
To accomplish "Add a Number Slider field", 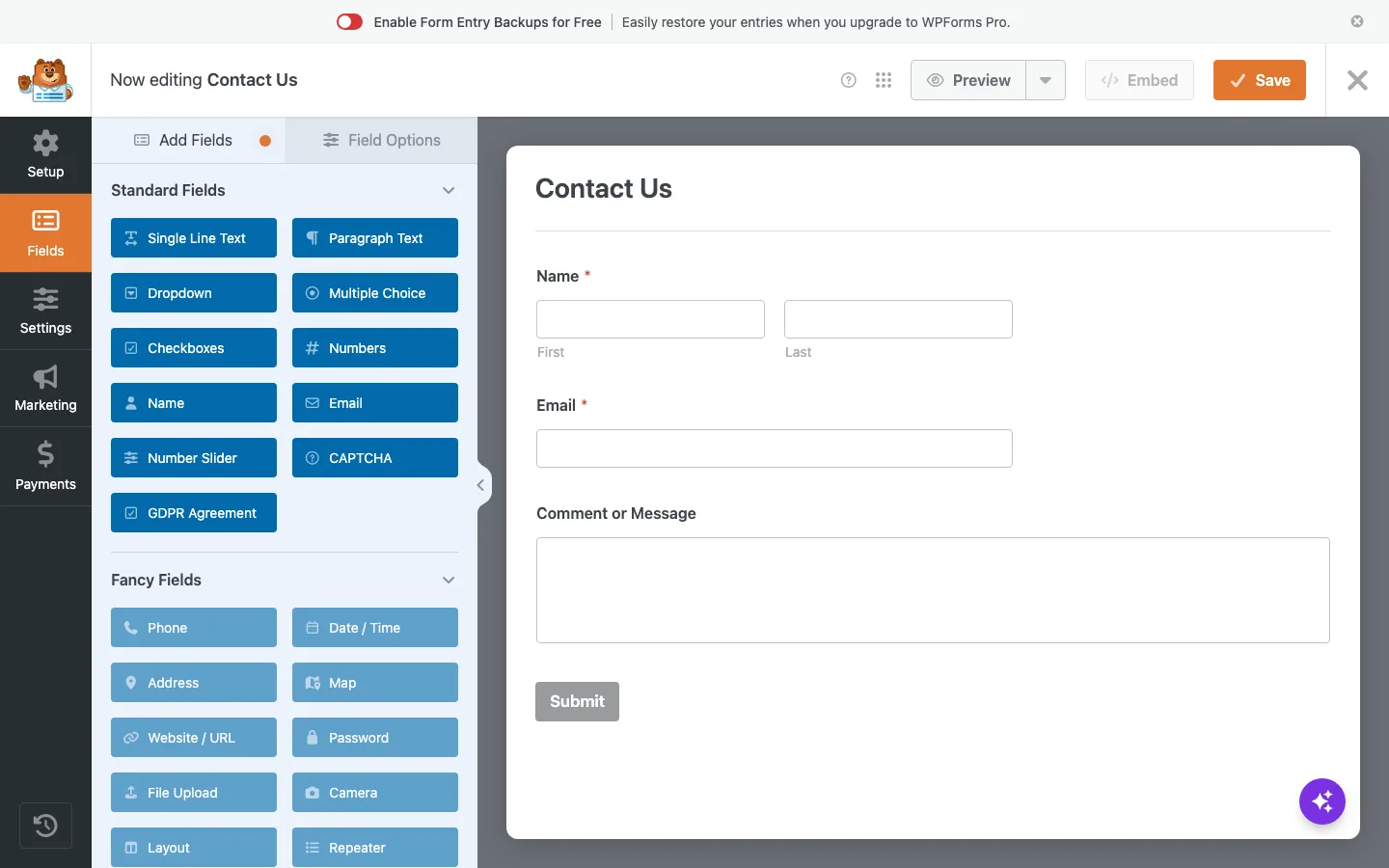I will (194, 458).
